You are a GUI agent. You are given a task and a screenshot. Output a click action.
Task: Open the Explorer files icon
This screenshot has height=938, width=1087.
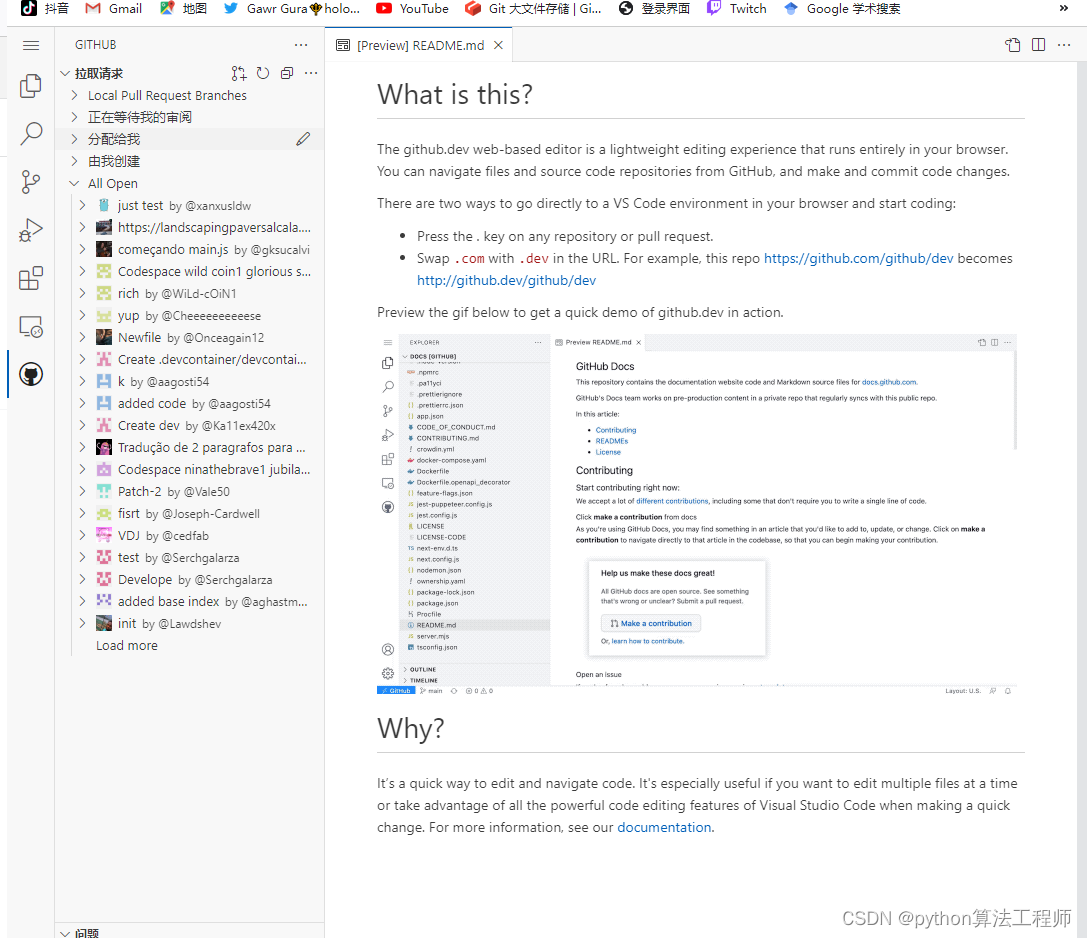31,86
